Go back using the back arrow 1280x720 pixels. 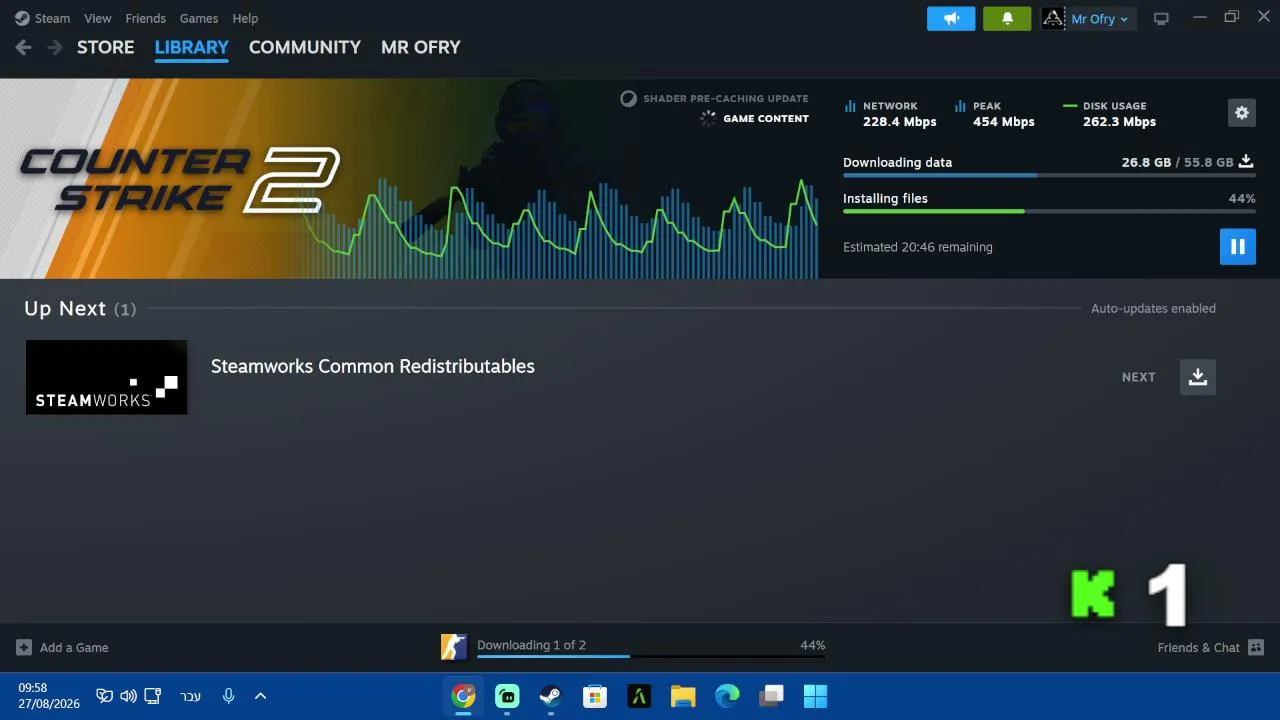coord(23,47)
